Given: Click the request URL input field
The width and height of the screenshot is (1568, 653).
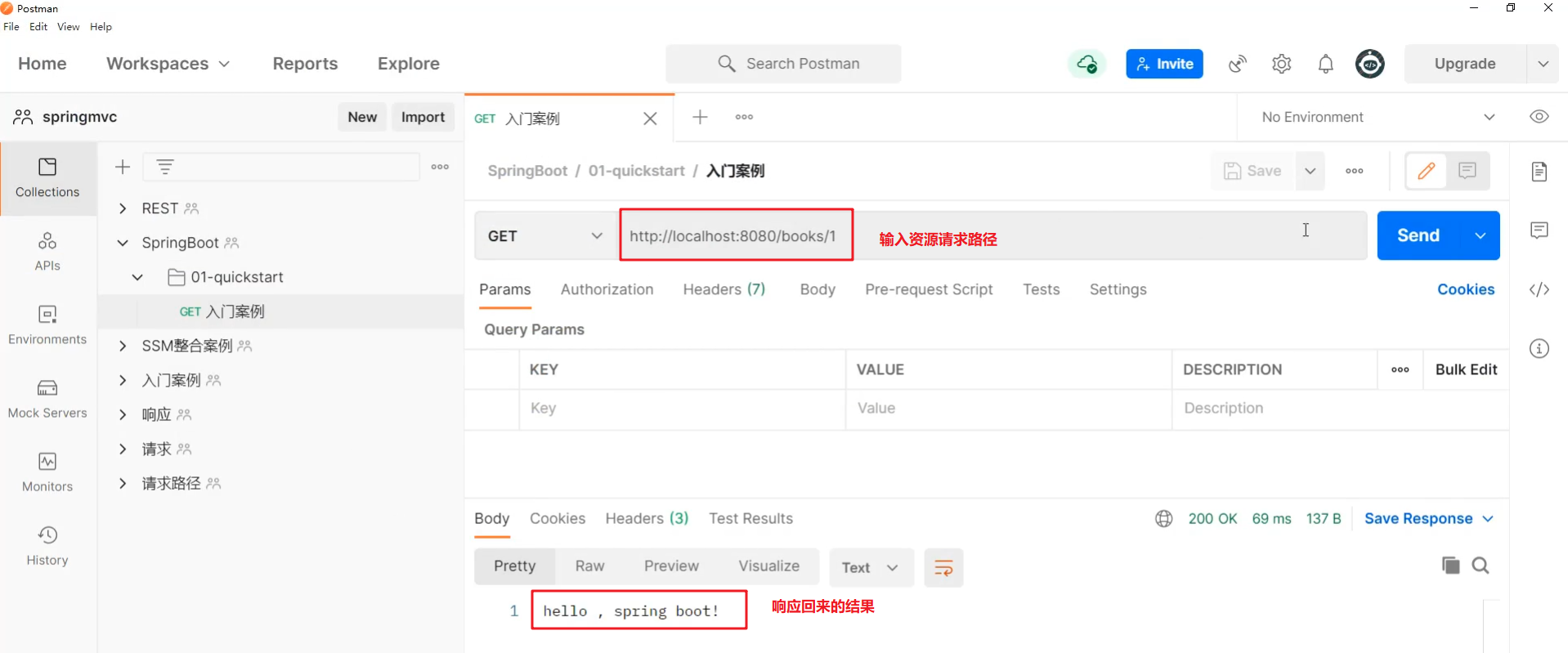Looking at the screenshot, I should pos(992,236).
